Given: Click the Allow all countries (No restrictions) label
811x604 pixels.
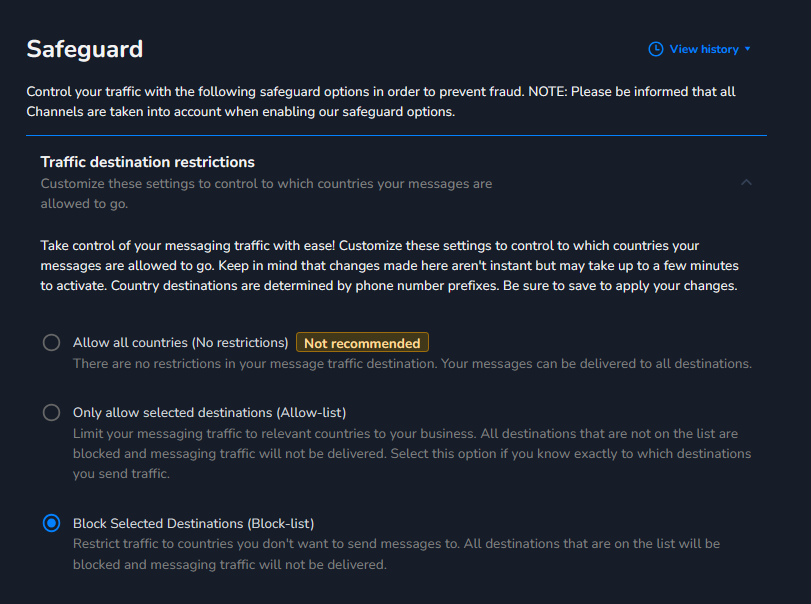Looking at the screenshot, I should point(180,343).
